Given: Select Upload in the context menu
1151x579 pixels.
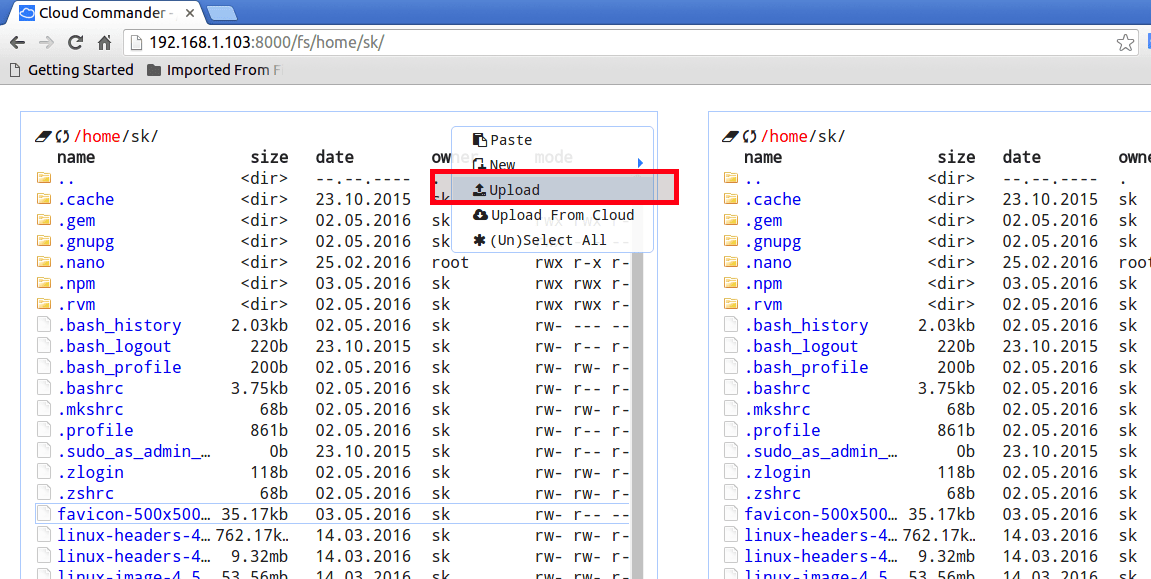Looking at the screenshot, I should pos(514,190).
